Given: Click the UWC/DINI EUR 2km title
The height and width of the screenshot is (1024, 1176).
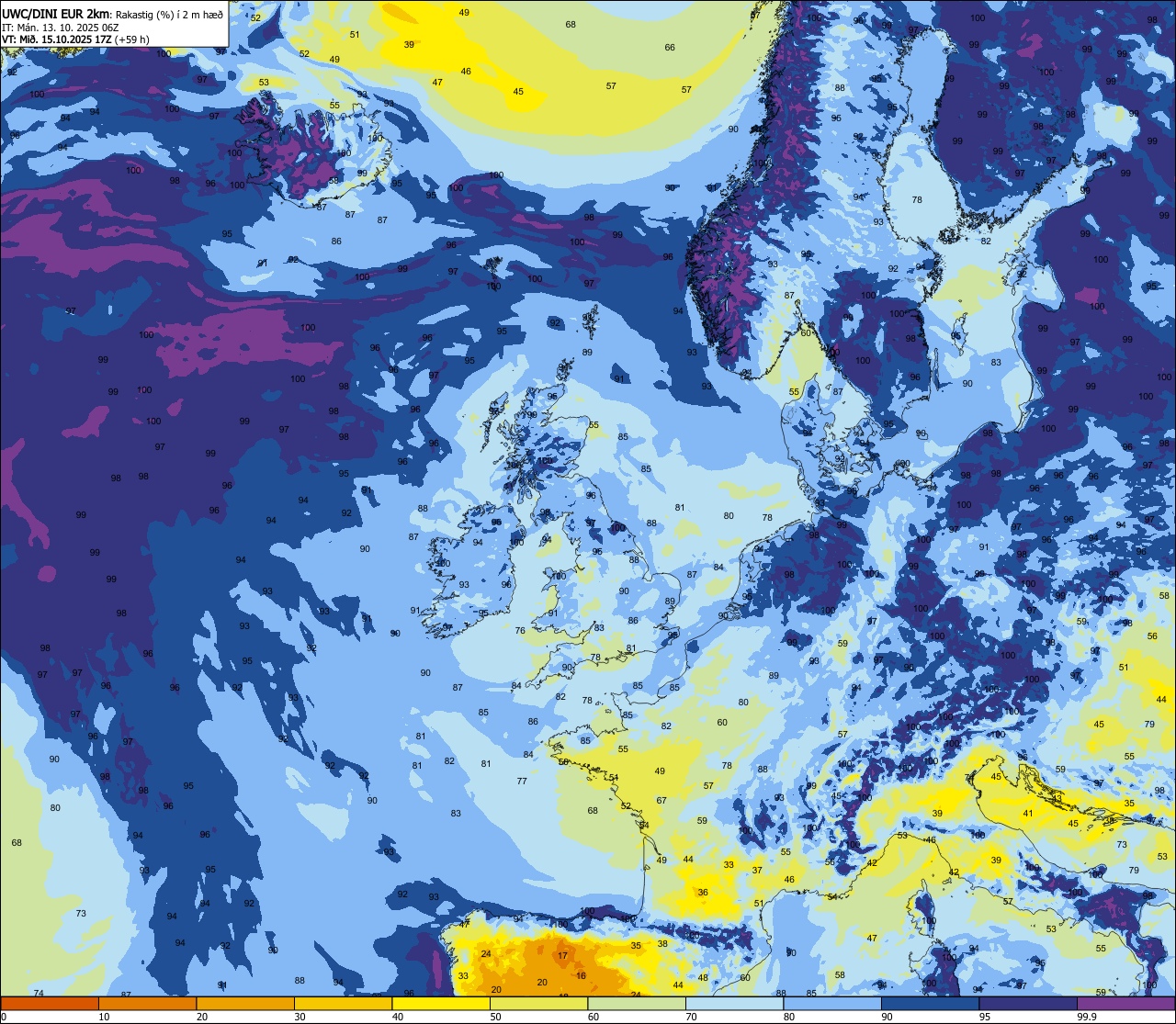Looking at the screenshot, I should point(56,13).
